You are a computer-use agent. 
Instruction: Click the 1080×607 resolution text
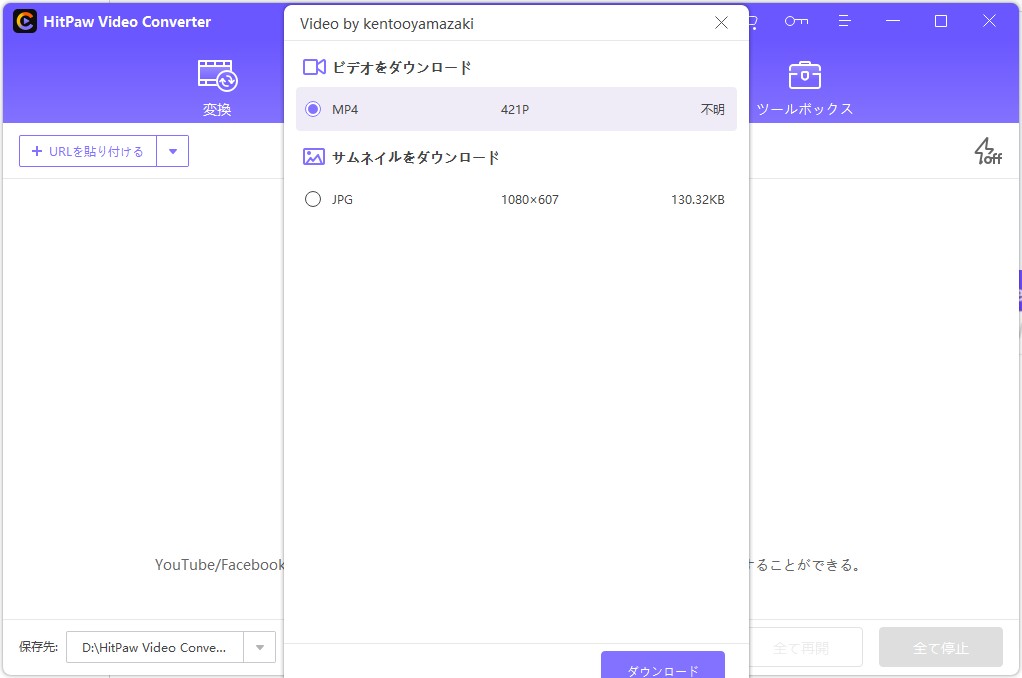(x=530, y=199)
